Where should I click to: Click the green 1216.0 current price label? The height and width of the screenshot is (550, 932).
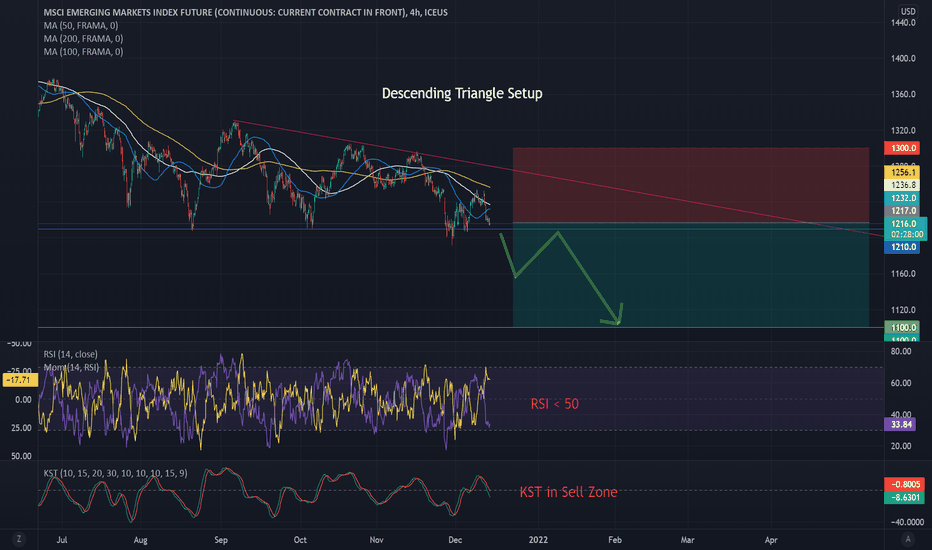[x=905, y=224]
